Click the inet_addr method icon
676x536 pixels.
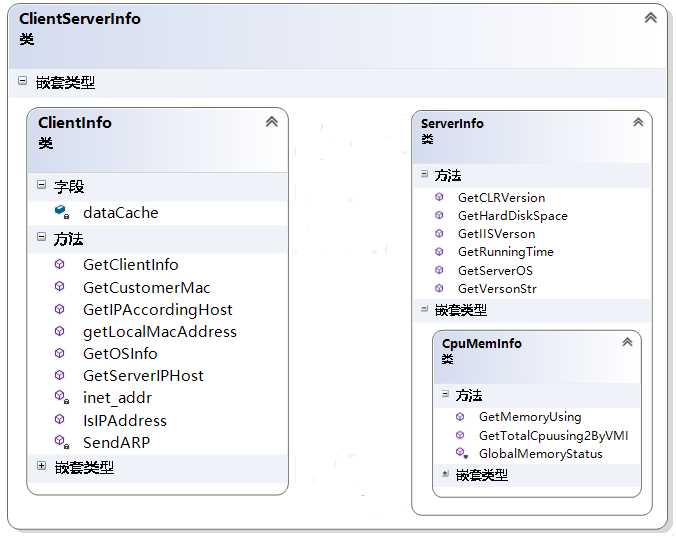tap(61, 398)
